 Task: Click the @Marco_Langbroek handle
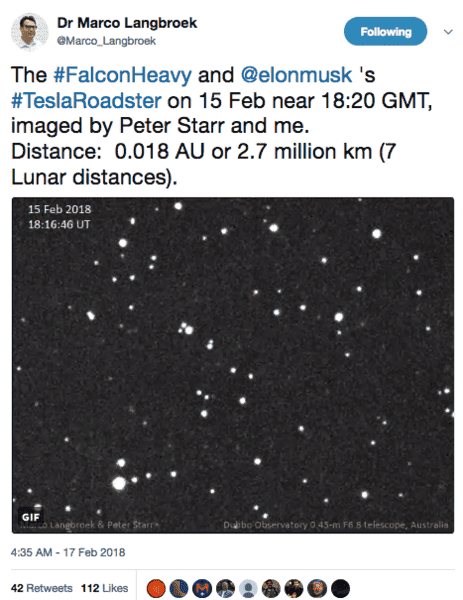pos(106,41)
